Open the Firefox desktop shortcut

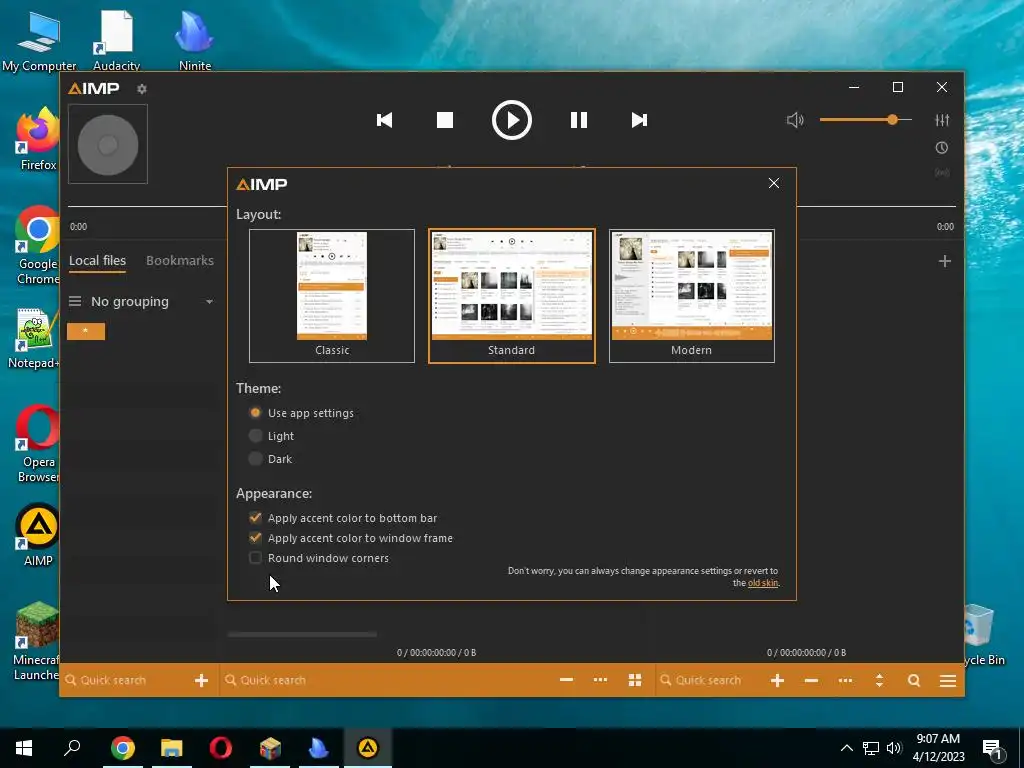[x=37, y=138]
